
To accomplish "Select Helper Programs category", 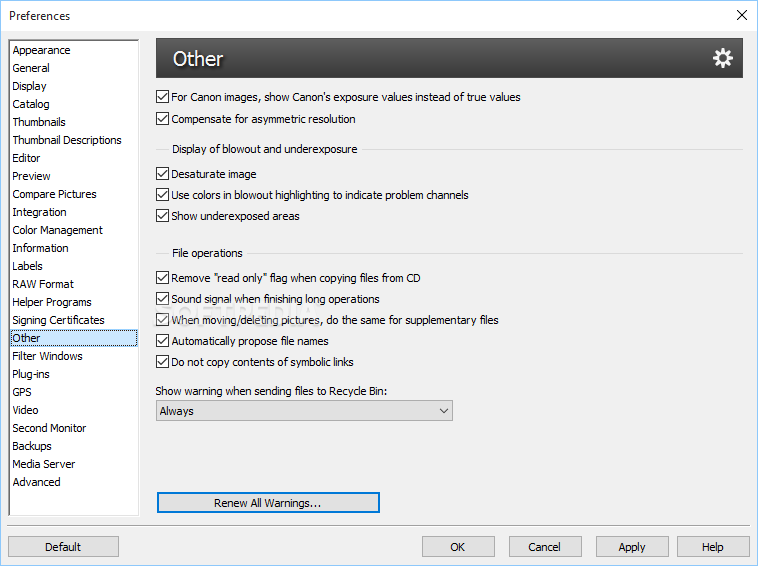I will [x=73, y=302].
